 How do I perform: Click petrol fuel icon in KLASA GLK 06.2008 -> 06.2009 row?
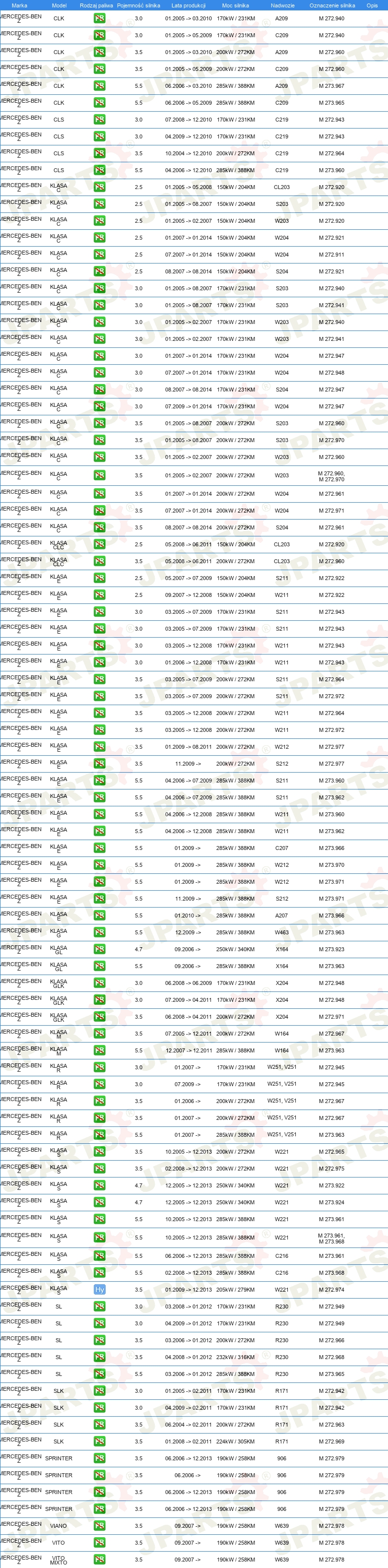point(99,983)
